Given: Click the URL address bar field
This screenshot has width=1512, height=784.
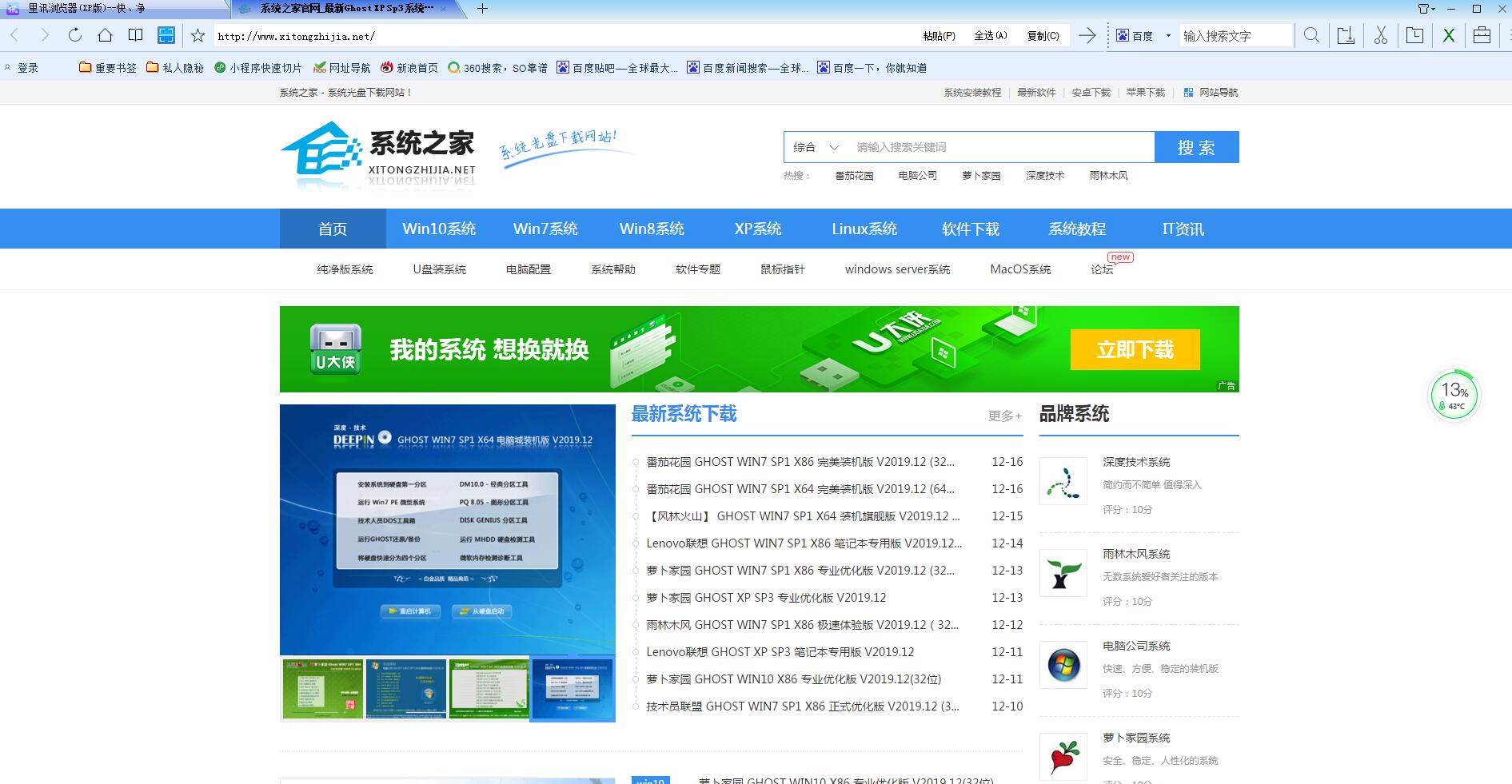Looking at the screenshot, I should (565, 36).
